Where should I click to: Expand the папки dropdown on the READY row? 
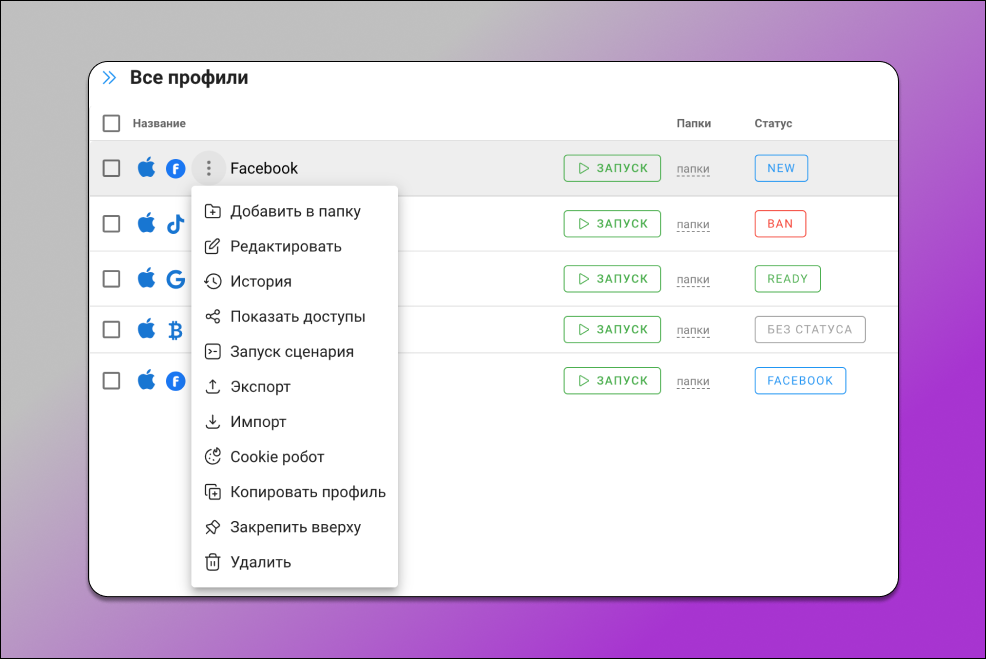(x=692, y=279)
